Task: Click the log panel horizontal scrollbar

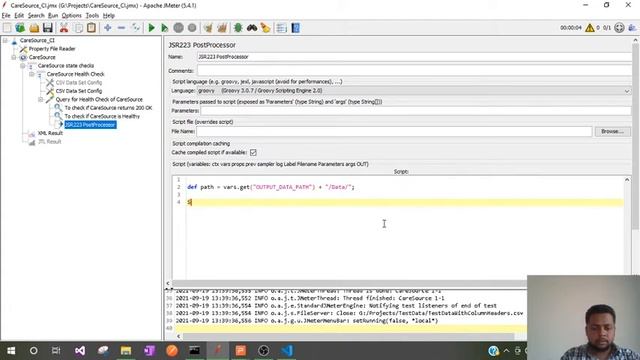Action: coord(349,336)
